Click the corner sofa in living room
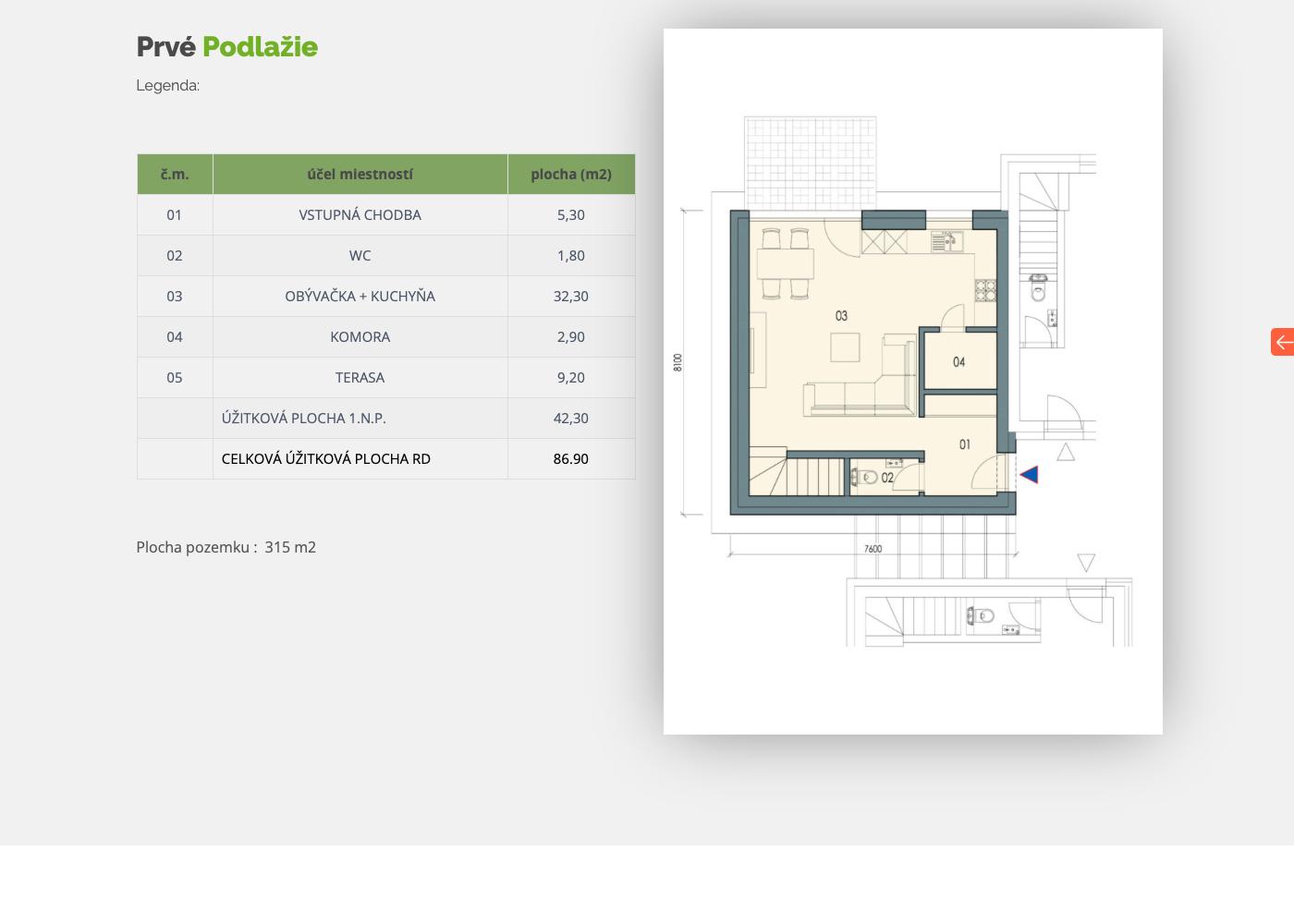 coord(860,388)
